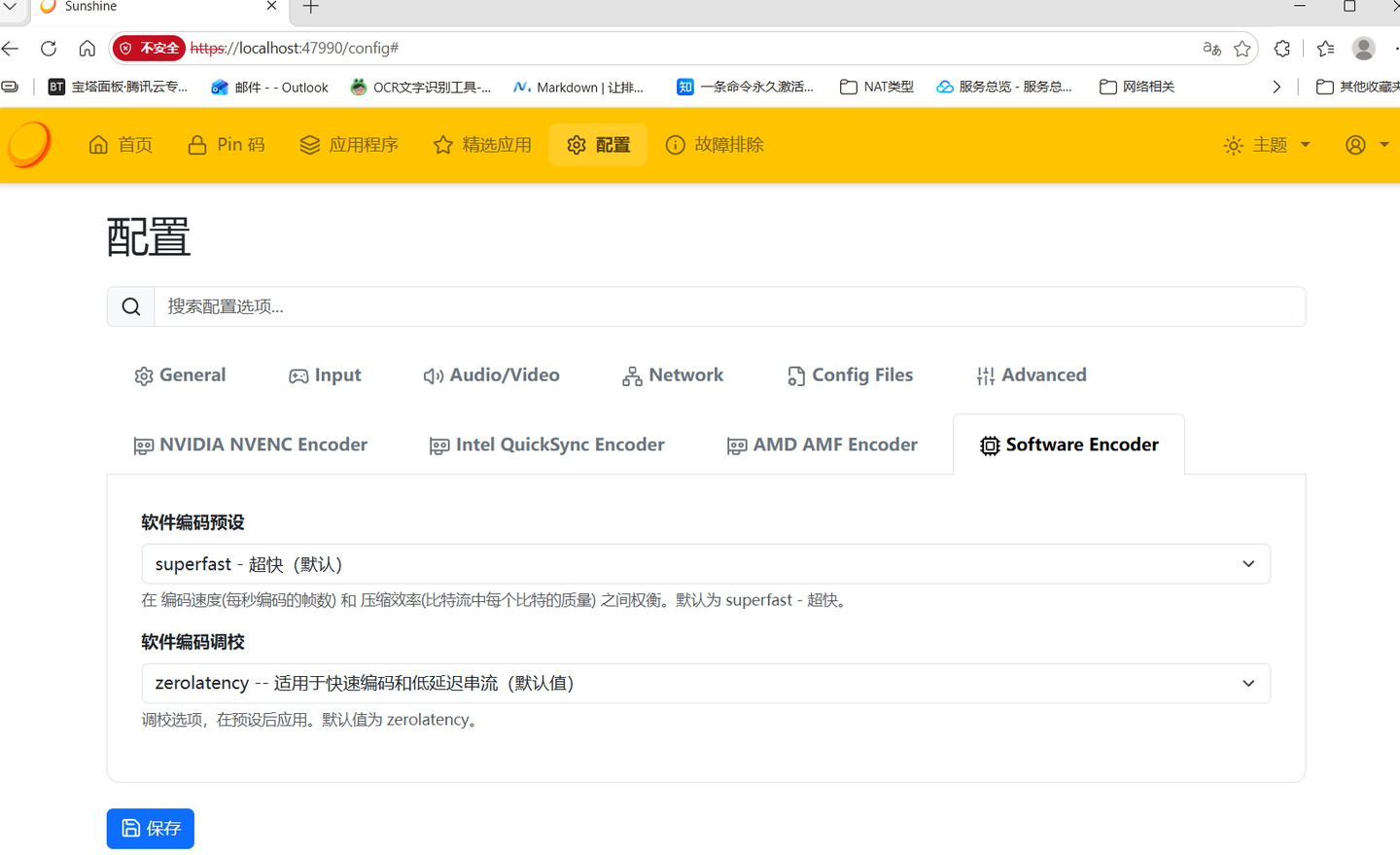Screen dimensions: 1400x855
Task: Open the AMD AMF Encoder tab
Action: [x=822, y=445]
